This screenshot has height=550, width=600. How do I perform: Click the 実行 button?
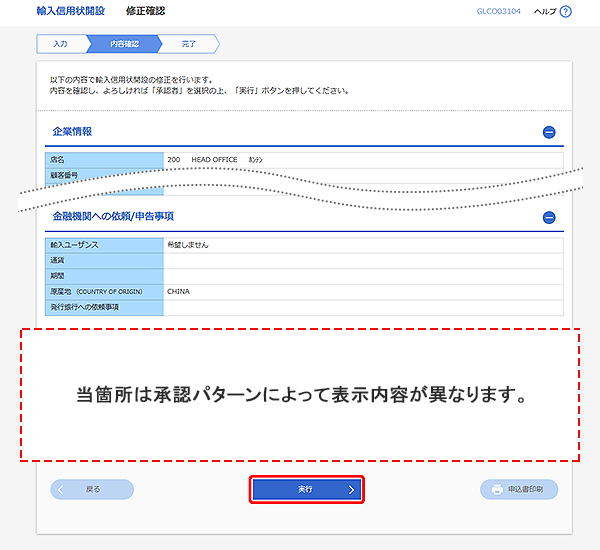point(307,490)
